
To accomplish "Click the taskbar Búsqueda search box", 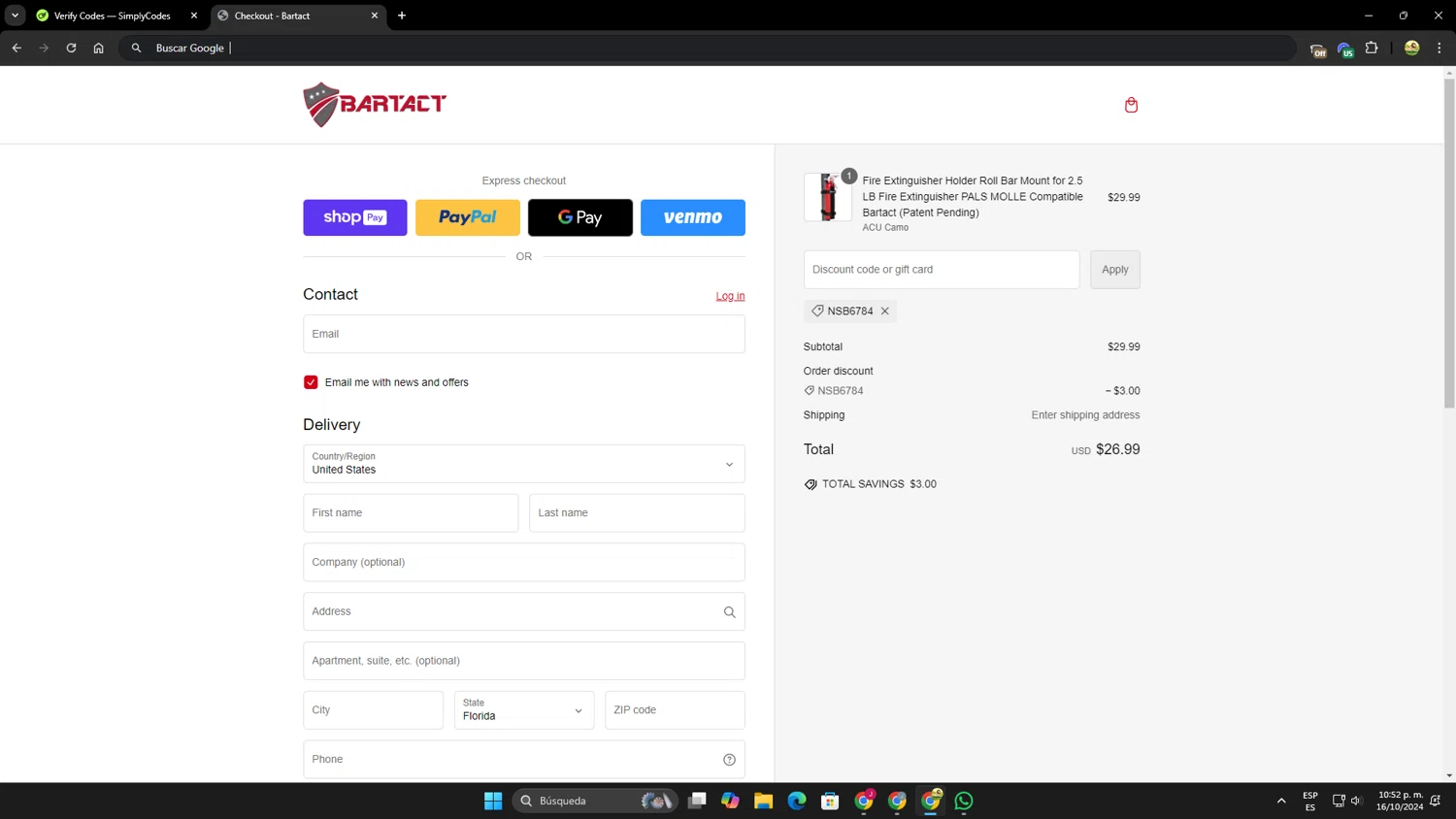I will coord(593,801).
